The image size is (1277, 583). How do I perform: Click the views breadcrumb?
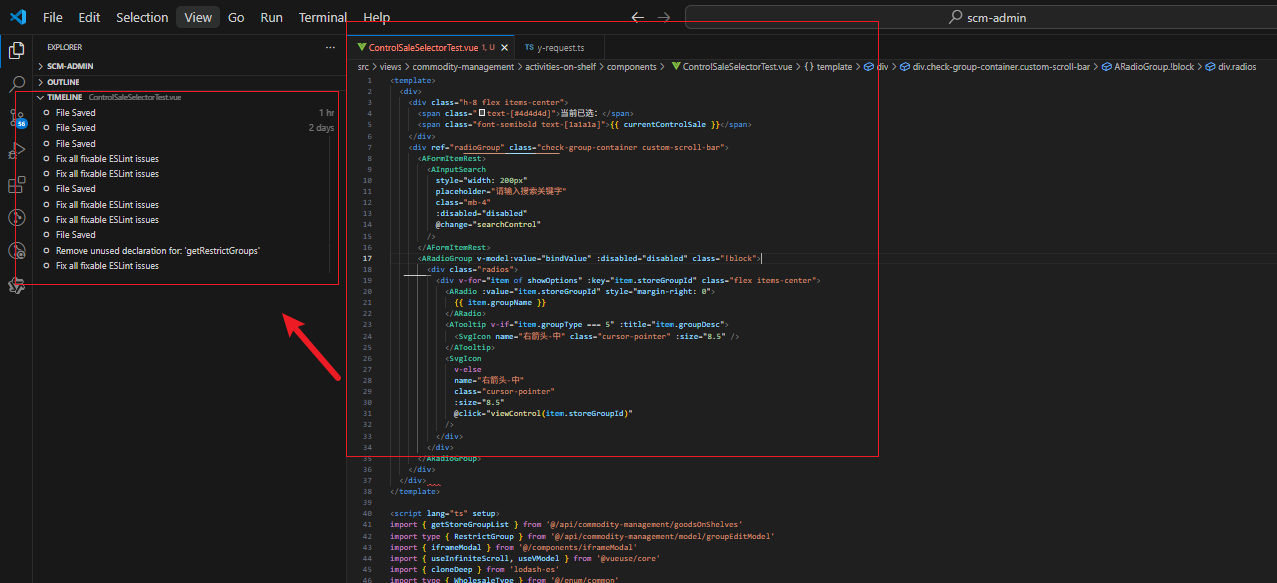point(390,67)
